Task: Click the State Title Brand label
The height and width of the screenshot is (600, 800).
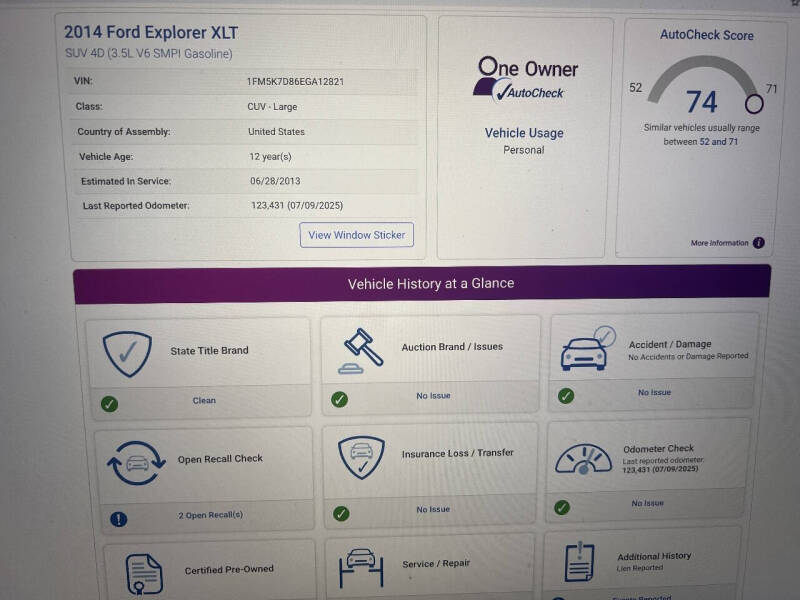Action: click(x=209, y=351)
